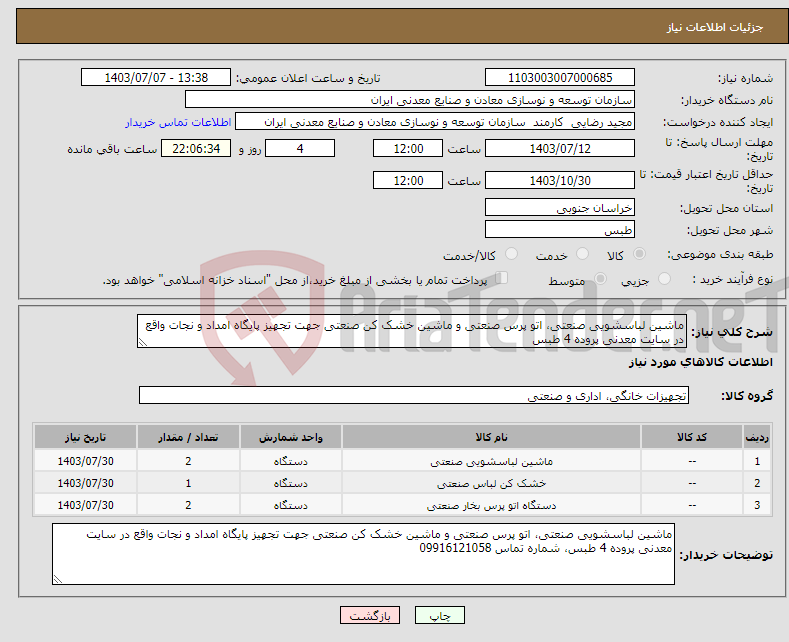789x642 pixels.
Task: Click the item name دستگاه اتو پرس بخار صنعتی
Action: coord(491,505)
